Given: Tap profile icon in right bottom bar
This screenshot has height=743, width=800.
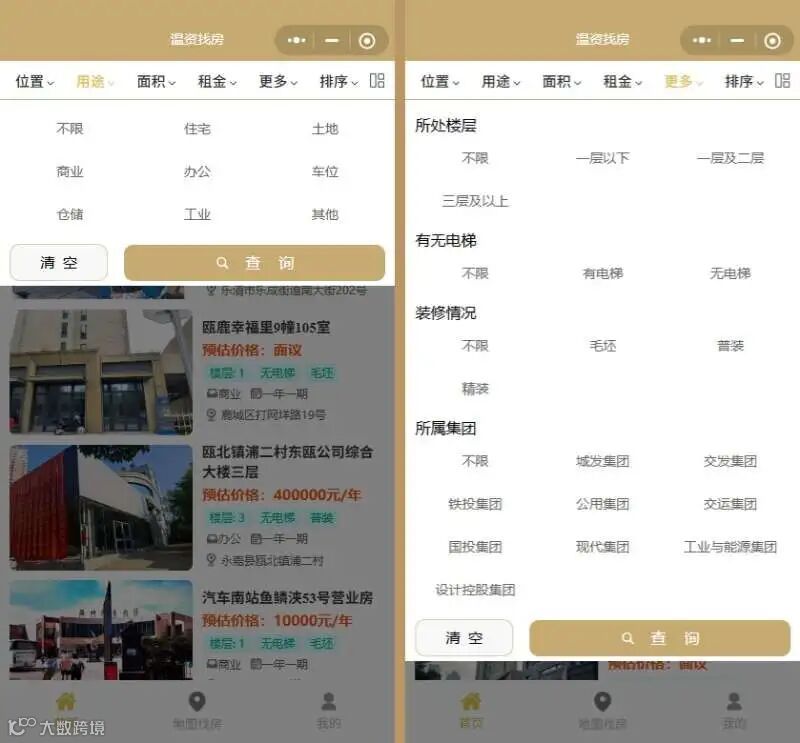Looking at the screenshot, I should coord(734,702).
